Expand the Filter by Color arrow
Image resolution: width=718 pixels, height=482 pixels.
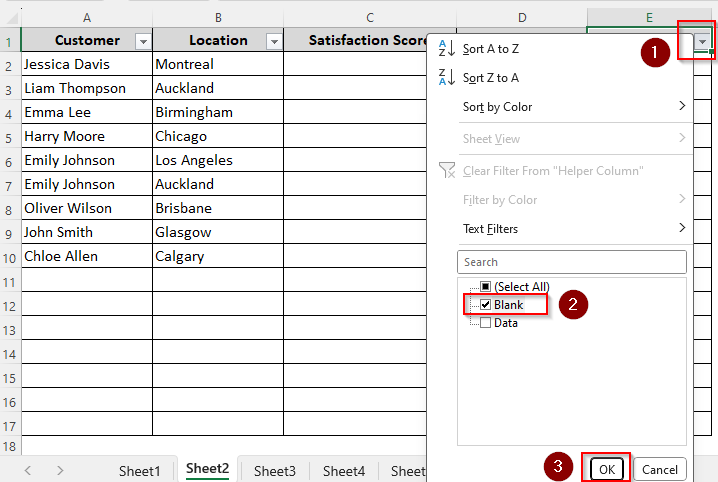[x=682, y=199]
